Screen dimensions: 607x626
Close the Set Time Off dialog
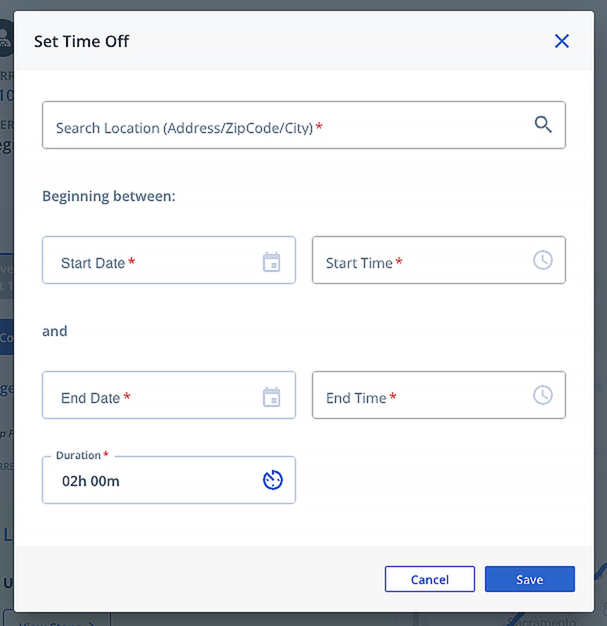click(561, 41)
